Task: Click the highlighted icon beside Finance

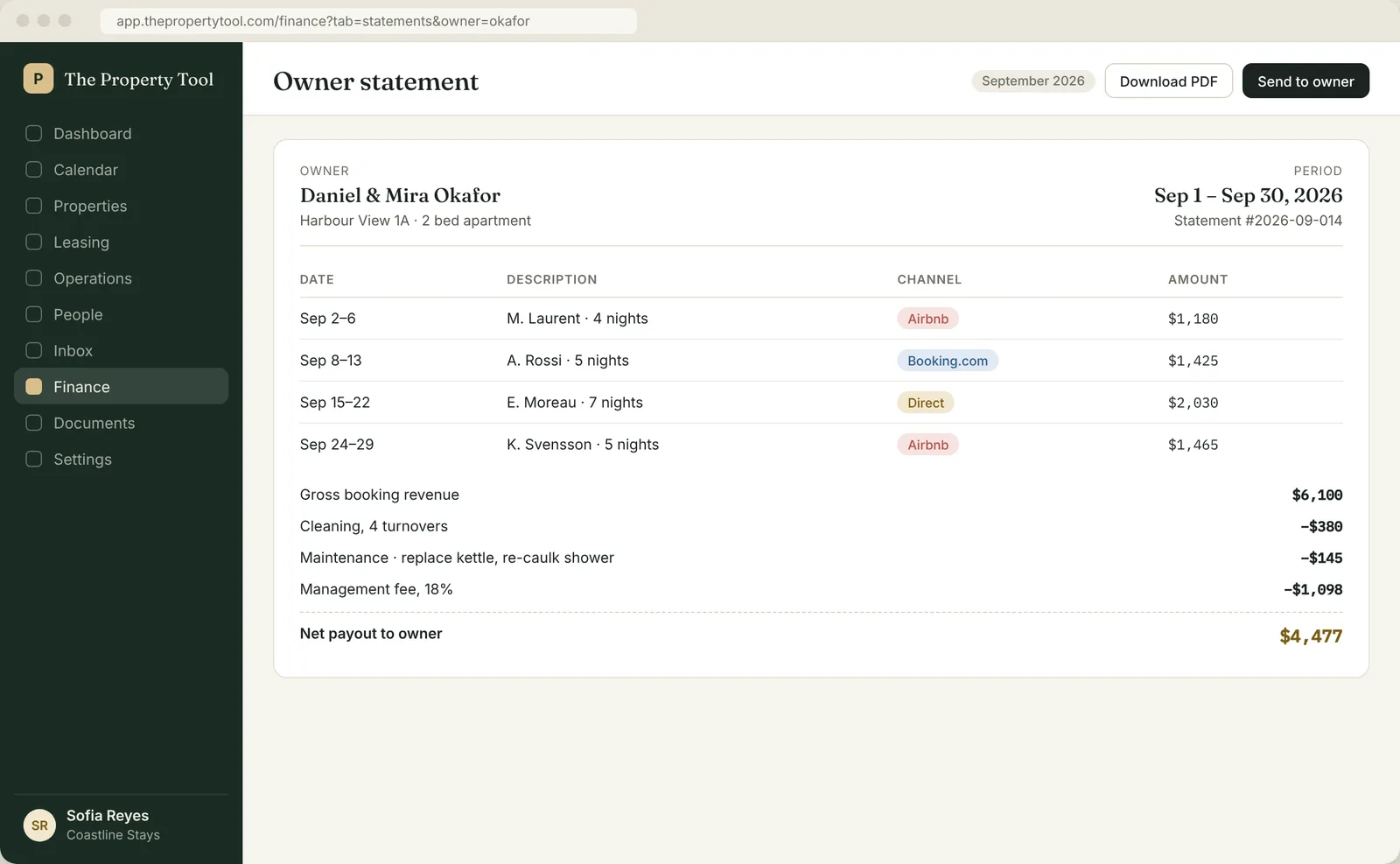Action: coord(34,387)
